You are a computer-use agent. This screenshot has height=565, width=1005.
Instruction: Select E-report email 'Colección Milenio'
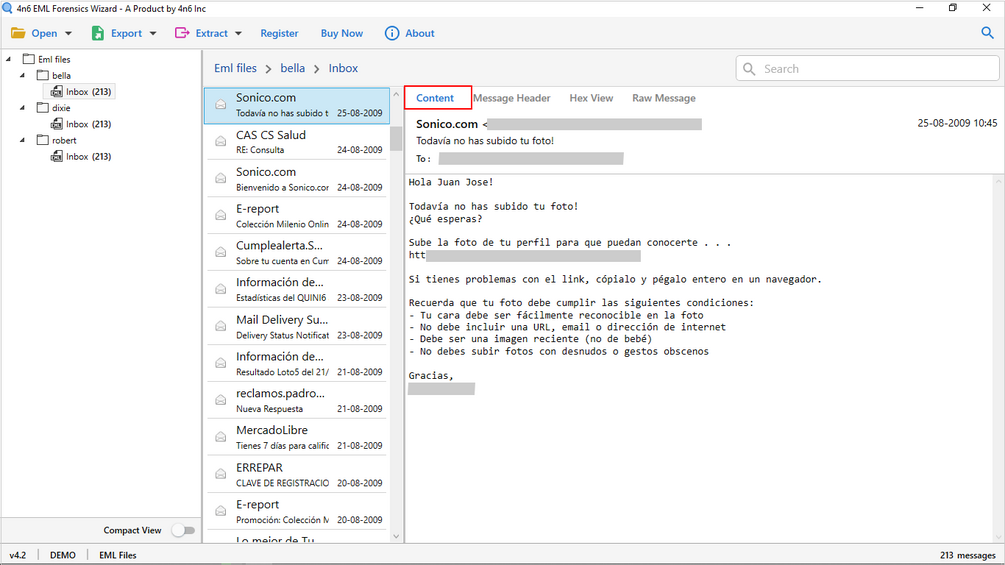297,216
